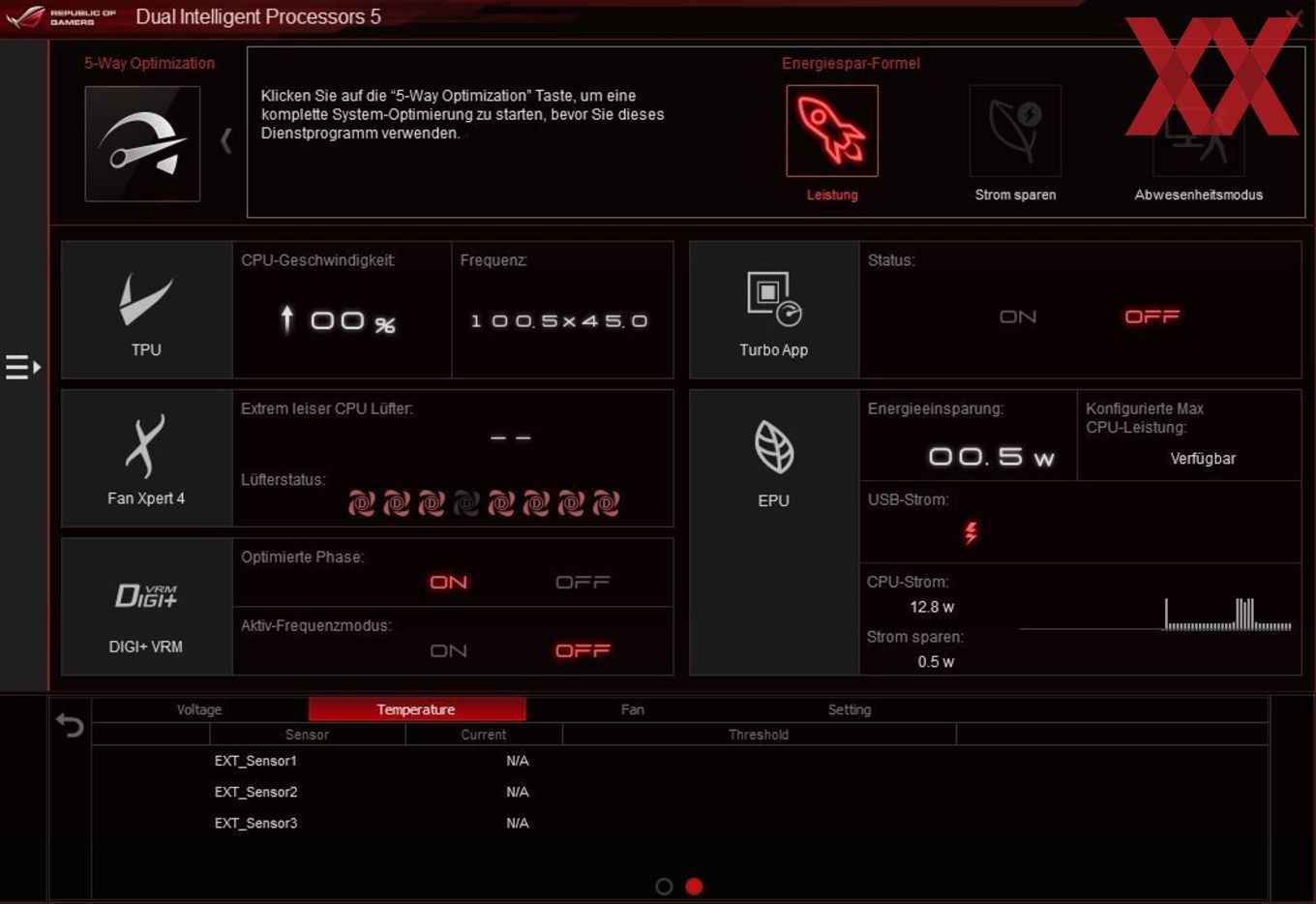Screen dimensions: 1316x904
Task: Click the Sensor column header
Action: click(x=307, y=735)
